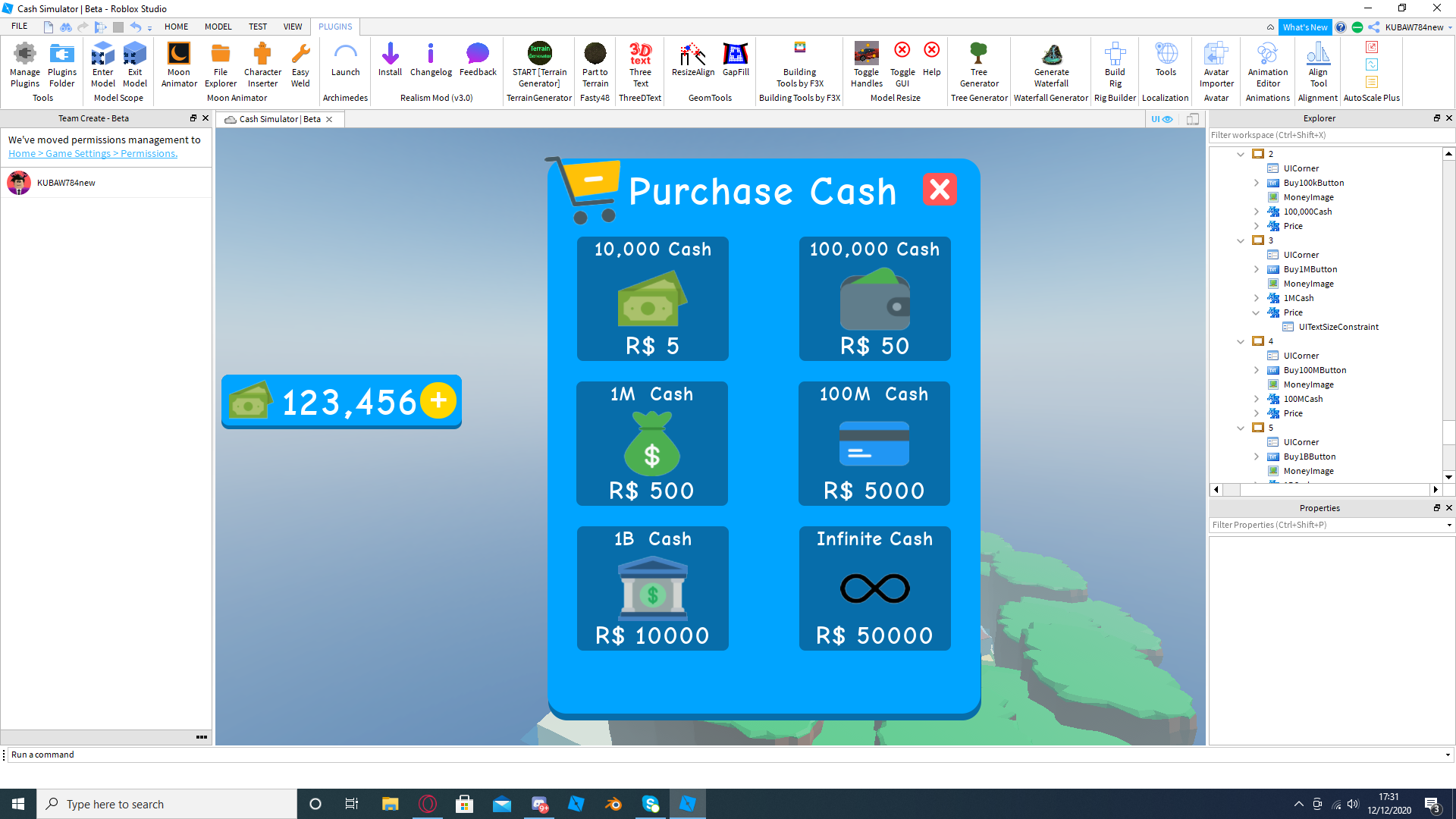1456x819 pixels.
Task: Click Type here to search box
Action: tap(167, 804)
